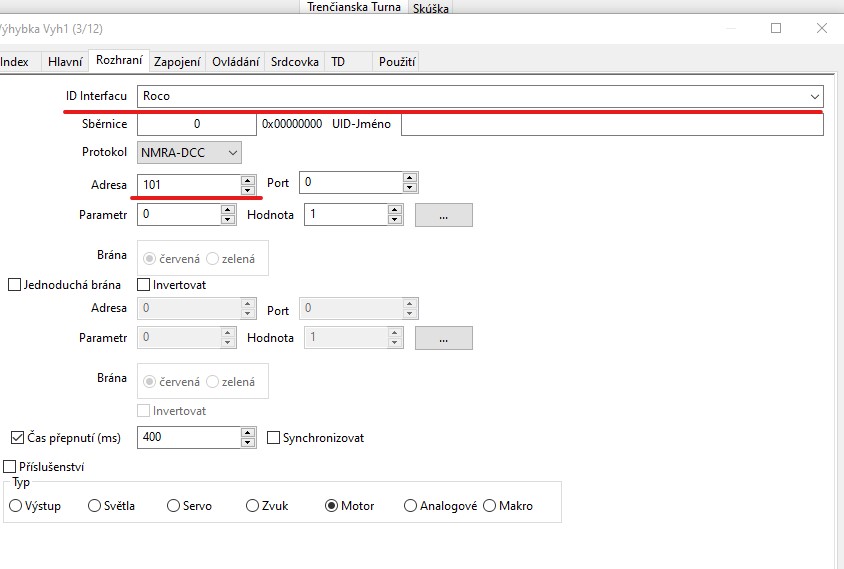Increase the Hodnota value with up arrow
The width and height of the screenshot is (844, 569).
pyautogui.click(x=395, y=210)
